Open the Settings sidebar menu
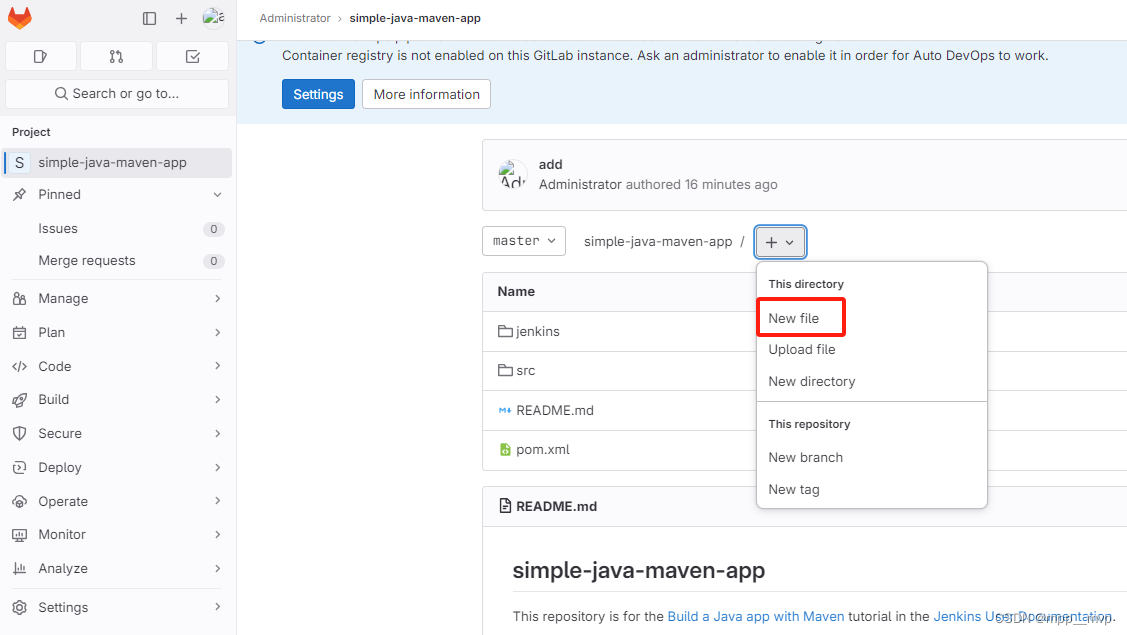This screenshot has height=635, width=1127. click(x=118, y=608)
